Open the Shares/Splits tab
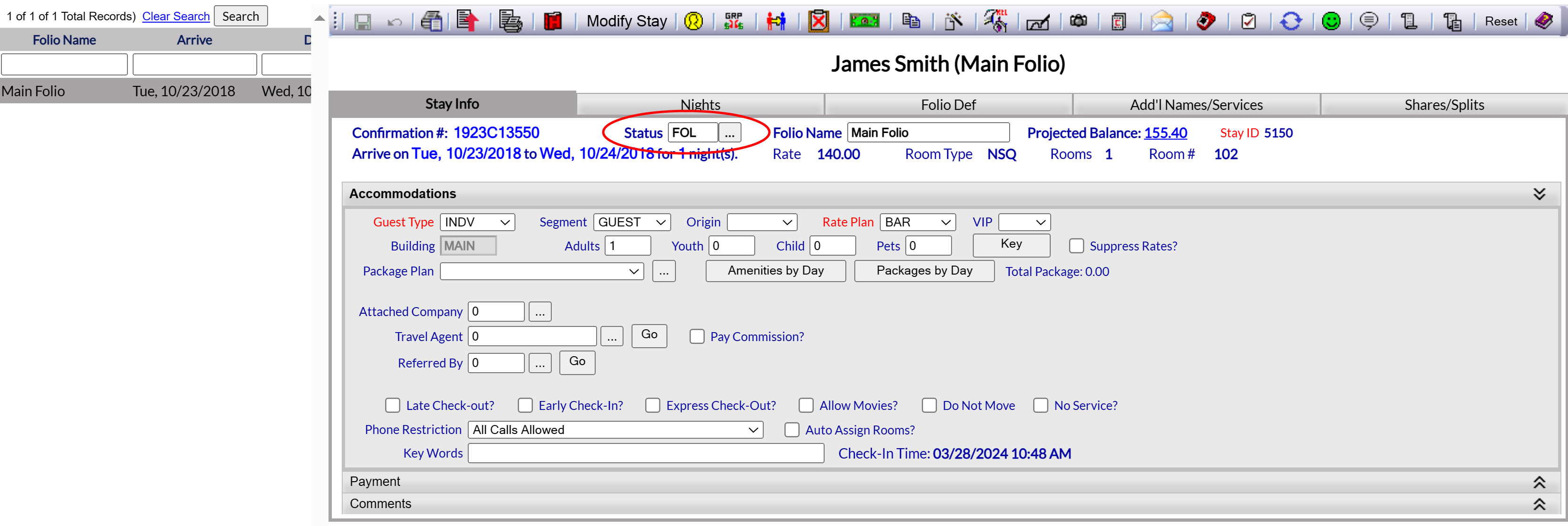The width and height of the screenshot is (1568, 526). point(1444,105)
